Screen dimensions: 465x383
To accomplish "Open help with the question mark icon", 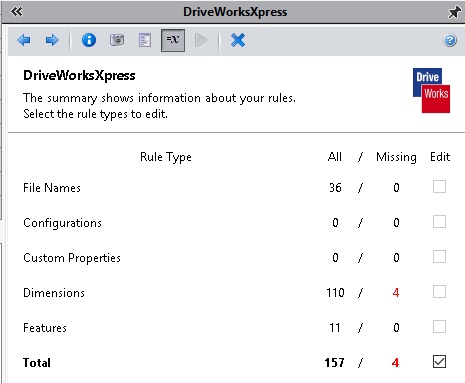I will [450, 40].
